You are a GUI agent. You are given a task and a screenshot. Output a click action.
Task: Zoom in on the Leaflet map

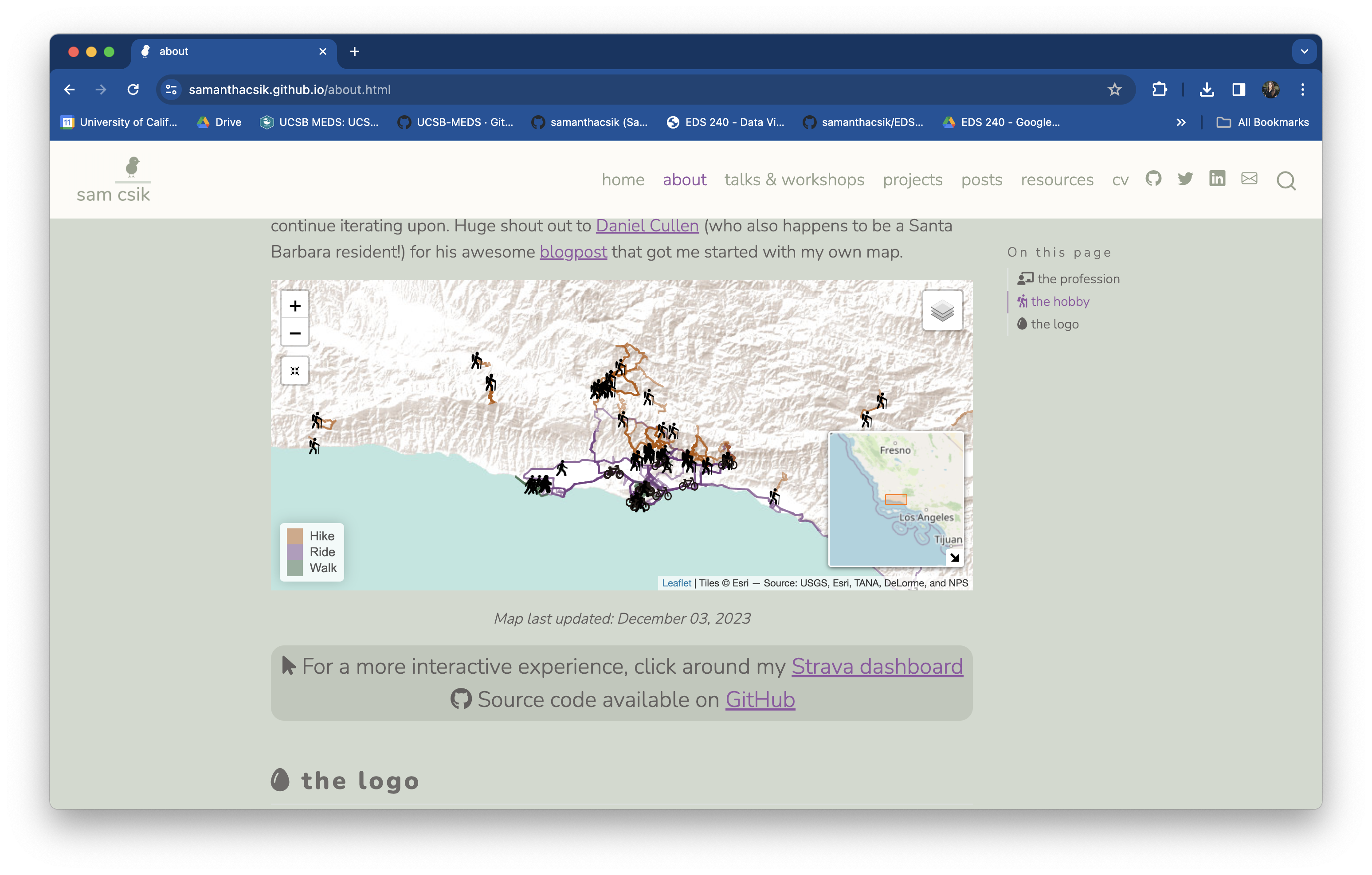(294, 306)
